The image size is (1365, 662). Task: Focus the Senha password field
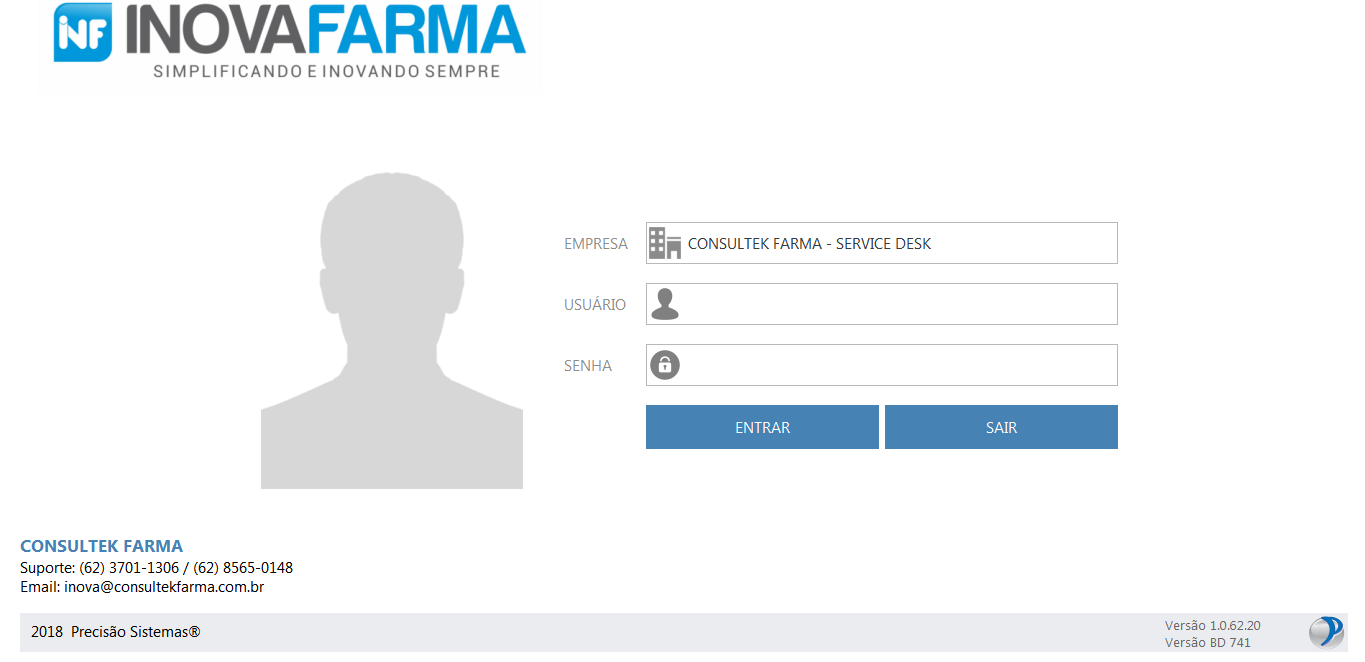coord(881,365)
